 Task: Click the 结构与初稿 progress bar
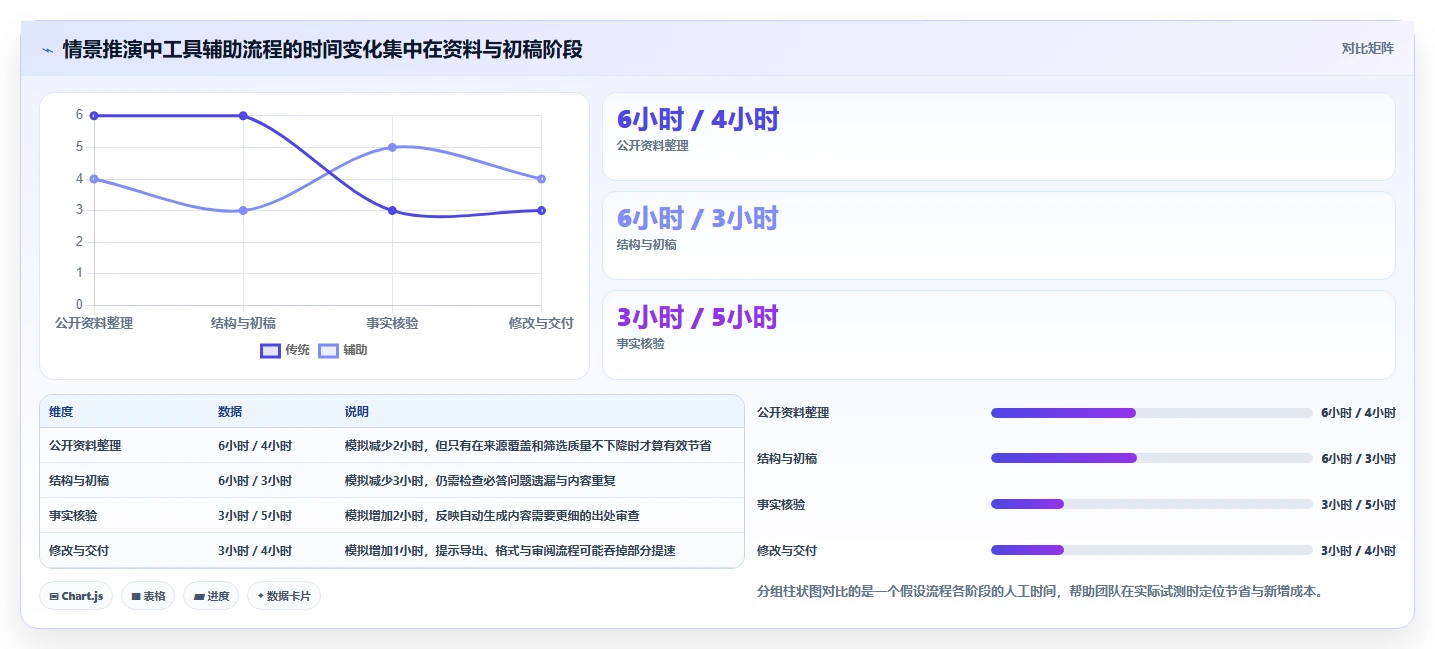(x=1152, y=458)
